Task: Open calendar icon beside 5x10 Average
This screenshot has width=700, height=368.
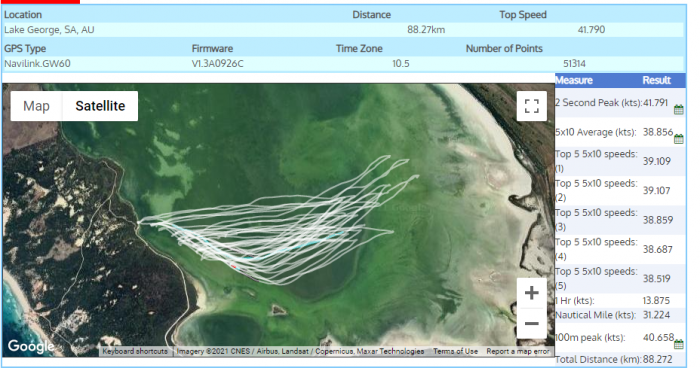Action: (x=679, y=139)
